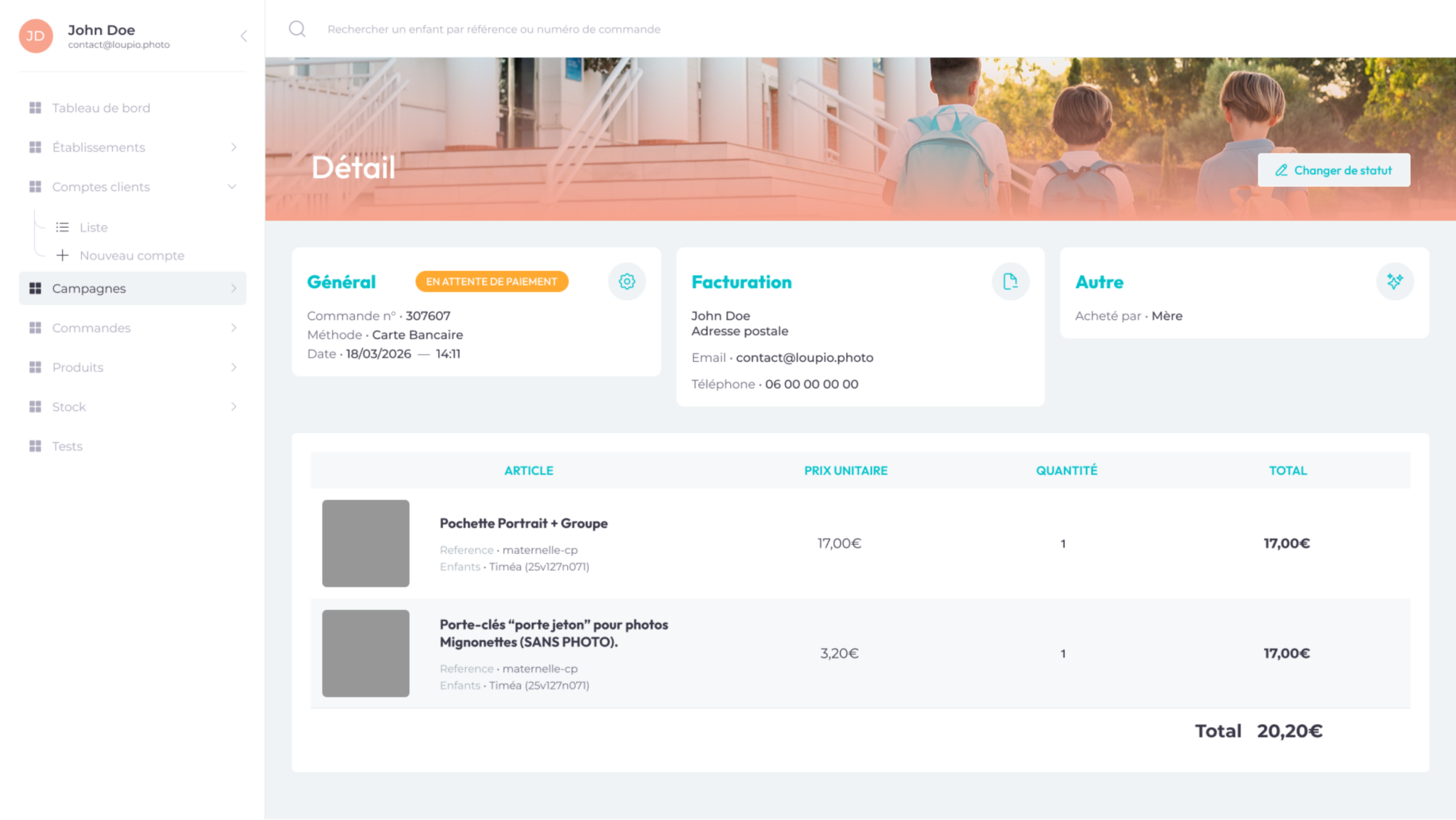Open Nouveau compte

[132, 255]
